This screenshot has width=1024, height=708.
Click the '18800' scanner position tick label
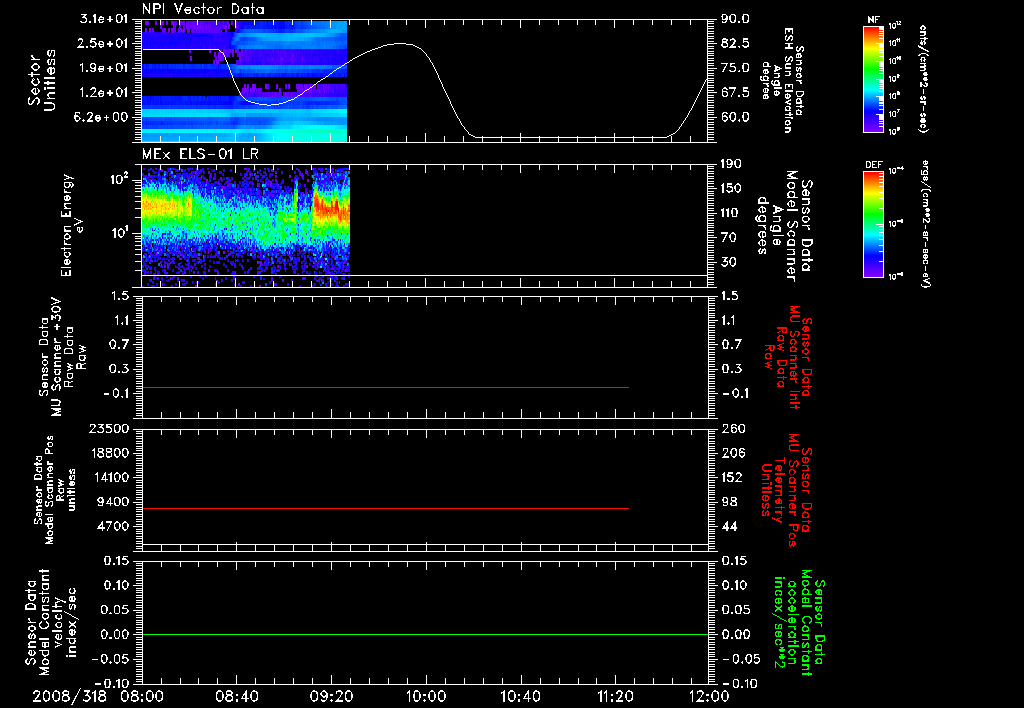(x=108, y=453)
